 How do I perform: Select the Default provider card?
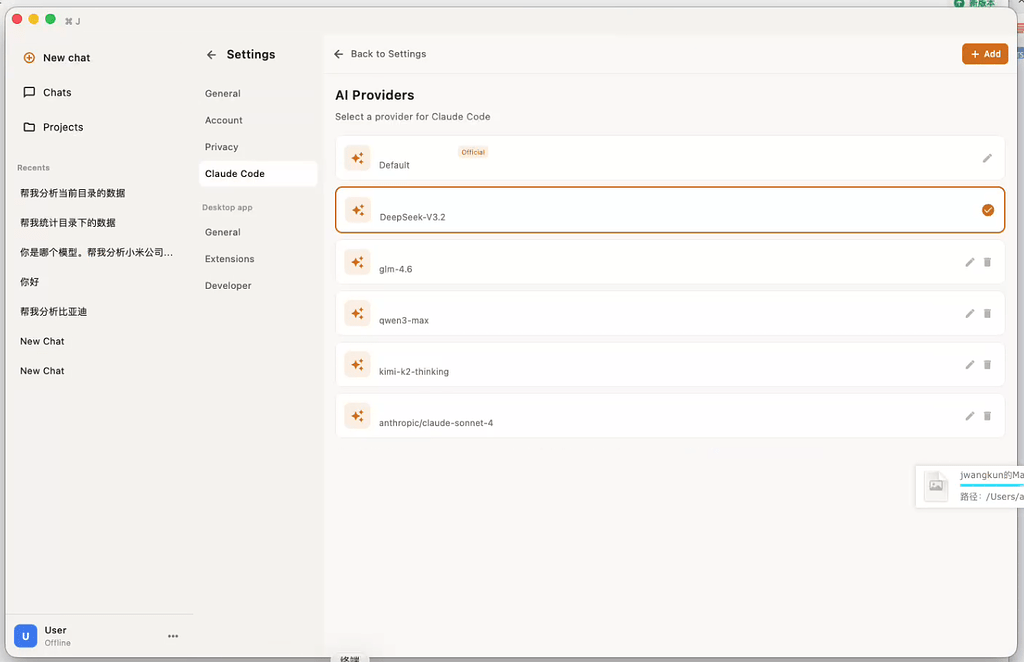(670, 158)
